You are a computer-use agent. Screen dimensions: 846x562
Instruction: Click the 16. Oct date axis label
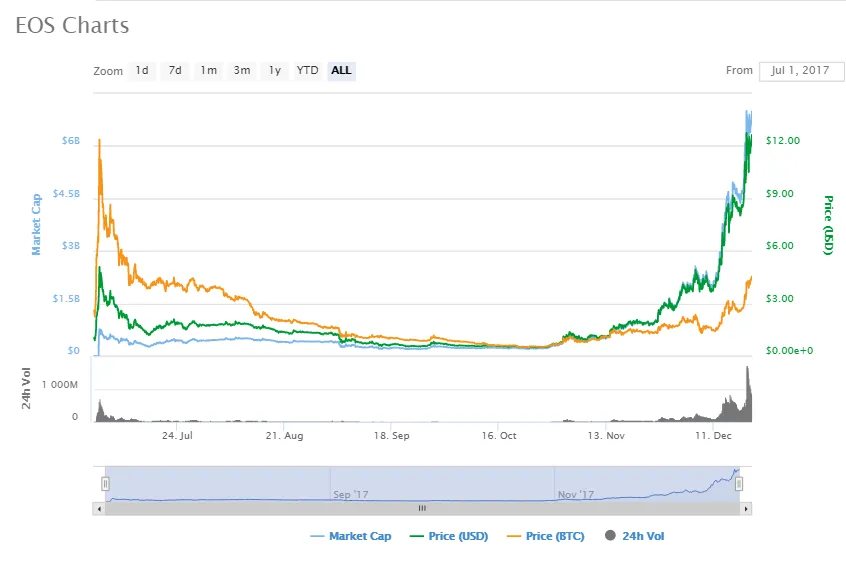coord(499,436)
